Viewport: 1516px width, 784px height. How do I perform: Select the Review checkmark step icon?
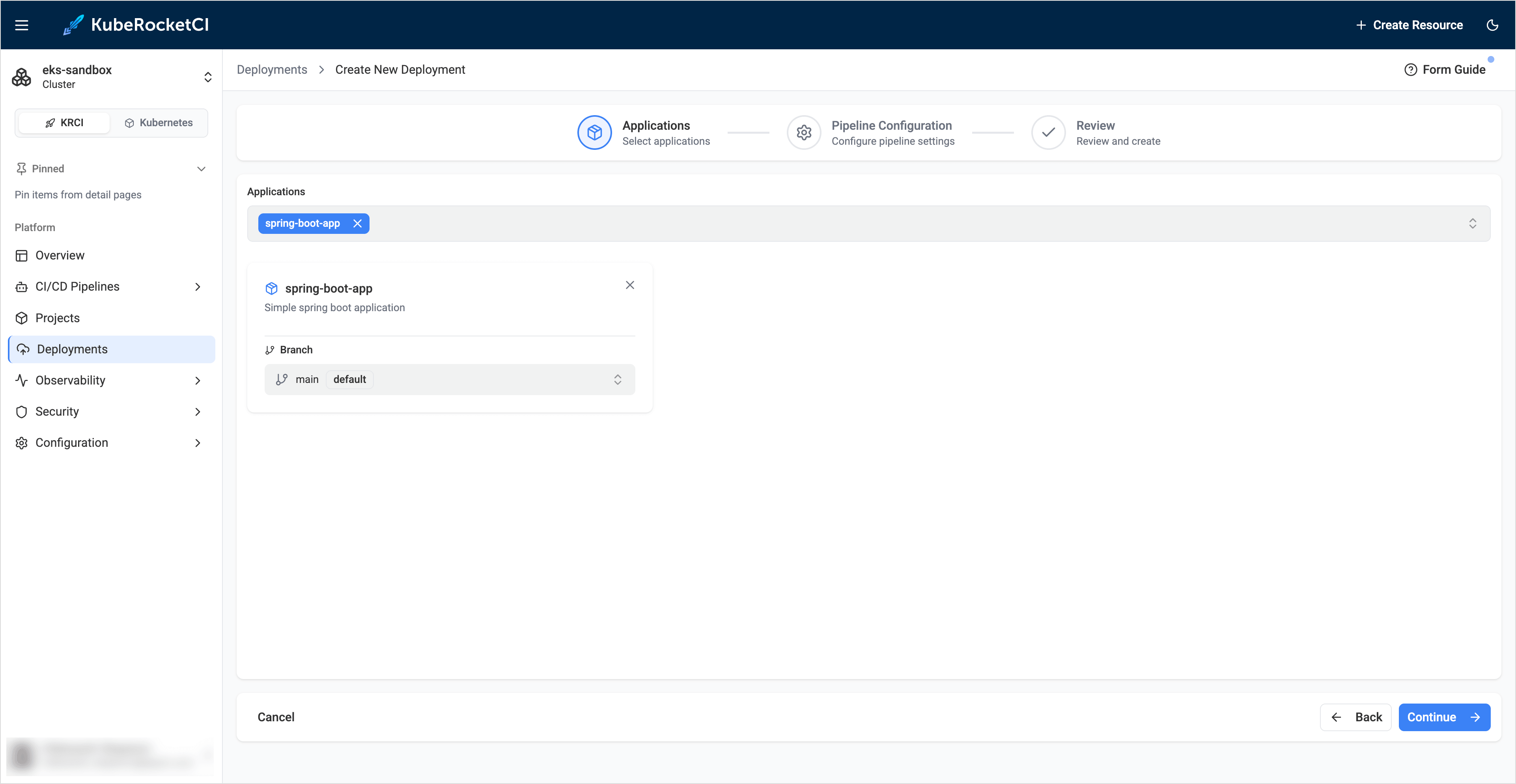click(1048, 133)
